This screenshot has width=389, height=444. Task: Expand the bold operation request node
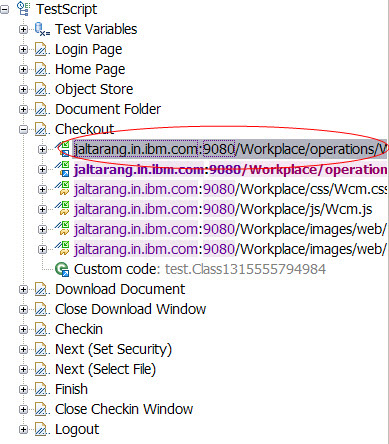[42, 170]
